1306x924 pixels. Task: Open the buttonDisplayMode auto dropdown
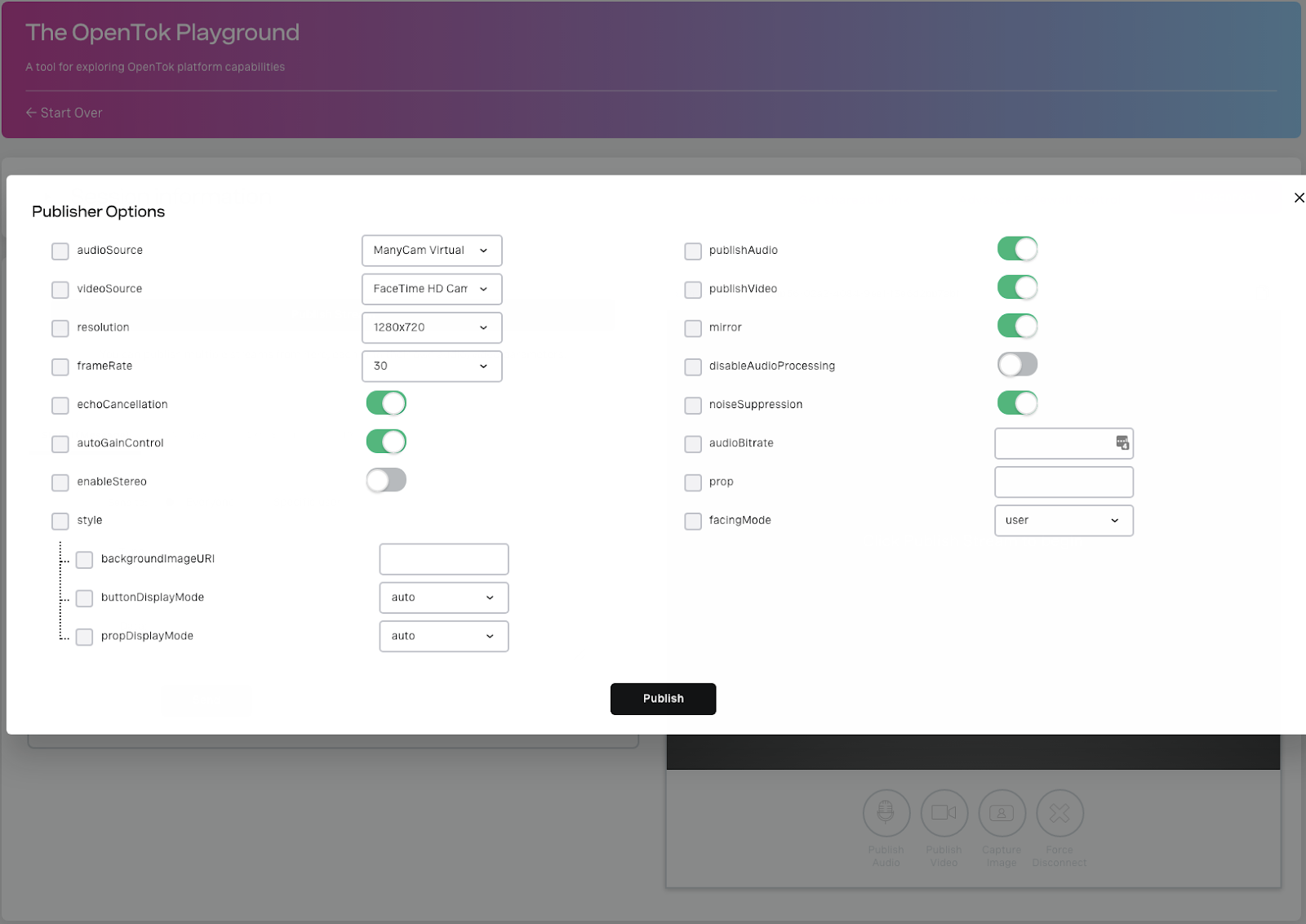point(444,597)
